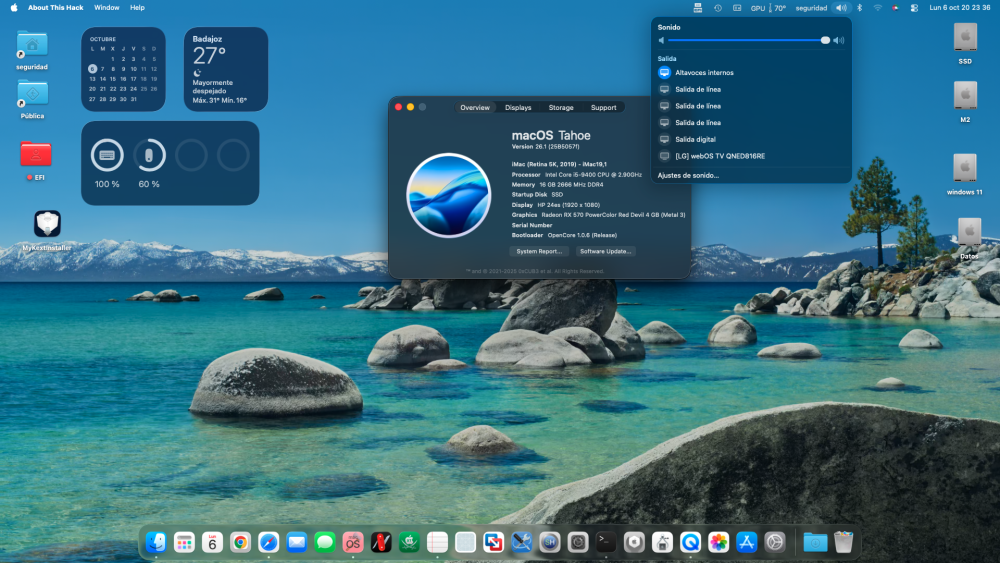This screenshot has height=563, width=1000.
Task: Click the Time Machine menu bar icon
Action: pos(717,8)
